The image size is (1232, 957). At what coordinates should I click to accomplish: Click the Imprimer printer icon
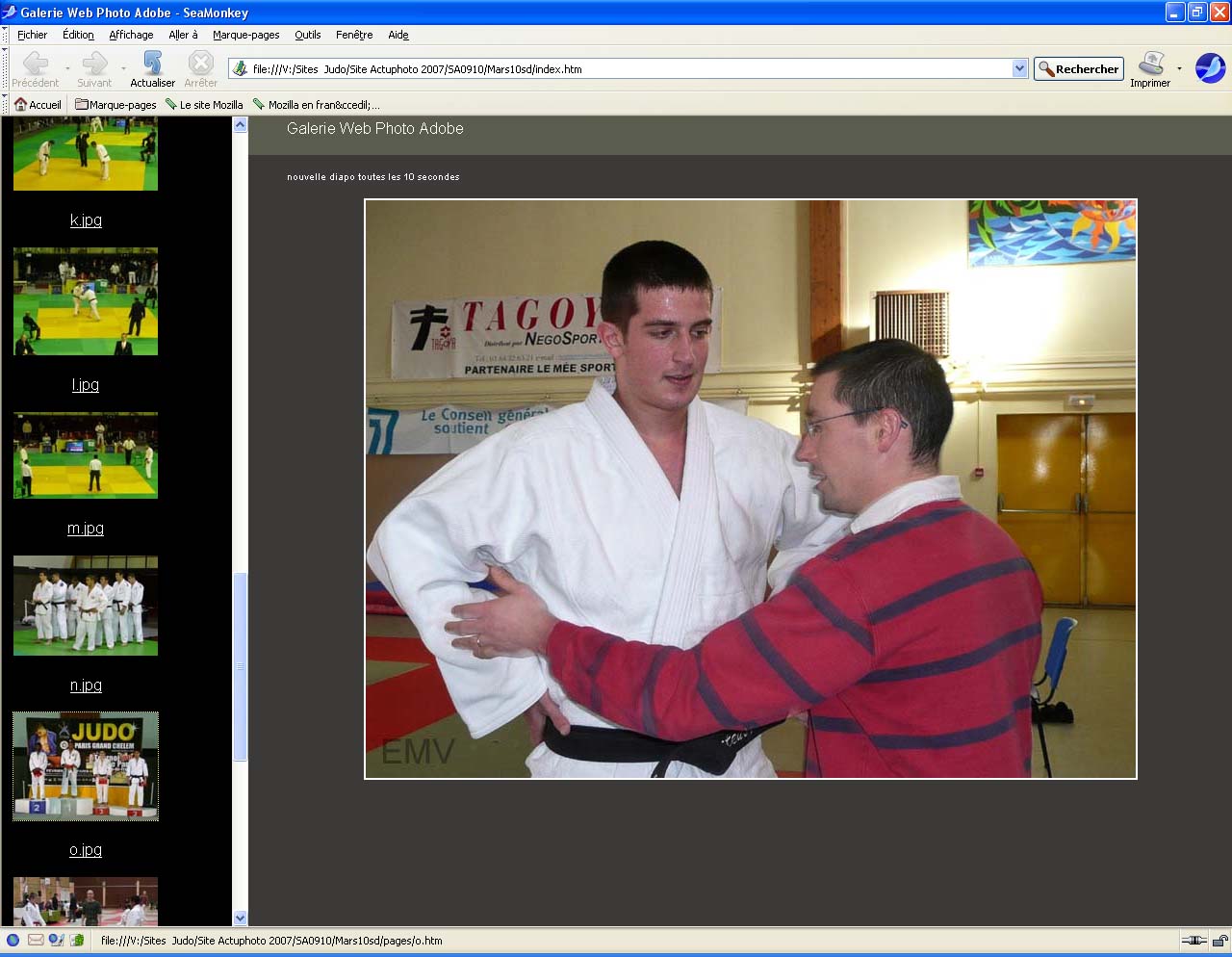tap(1150, 64)
